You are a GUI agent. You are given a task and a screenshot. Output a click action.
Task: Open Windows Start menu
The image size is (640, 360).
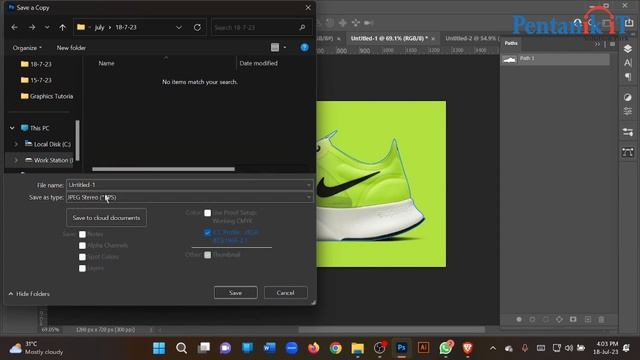159,348
